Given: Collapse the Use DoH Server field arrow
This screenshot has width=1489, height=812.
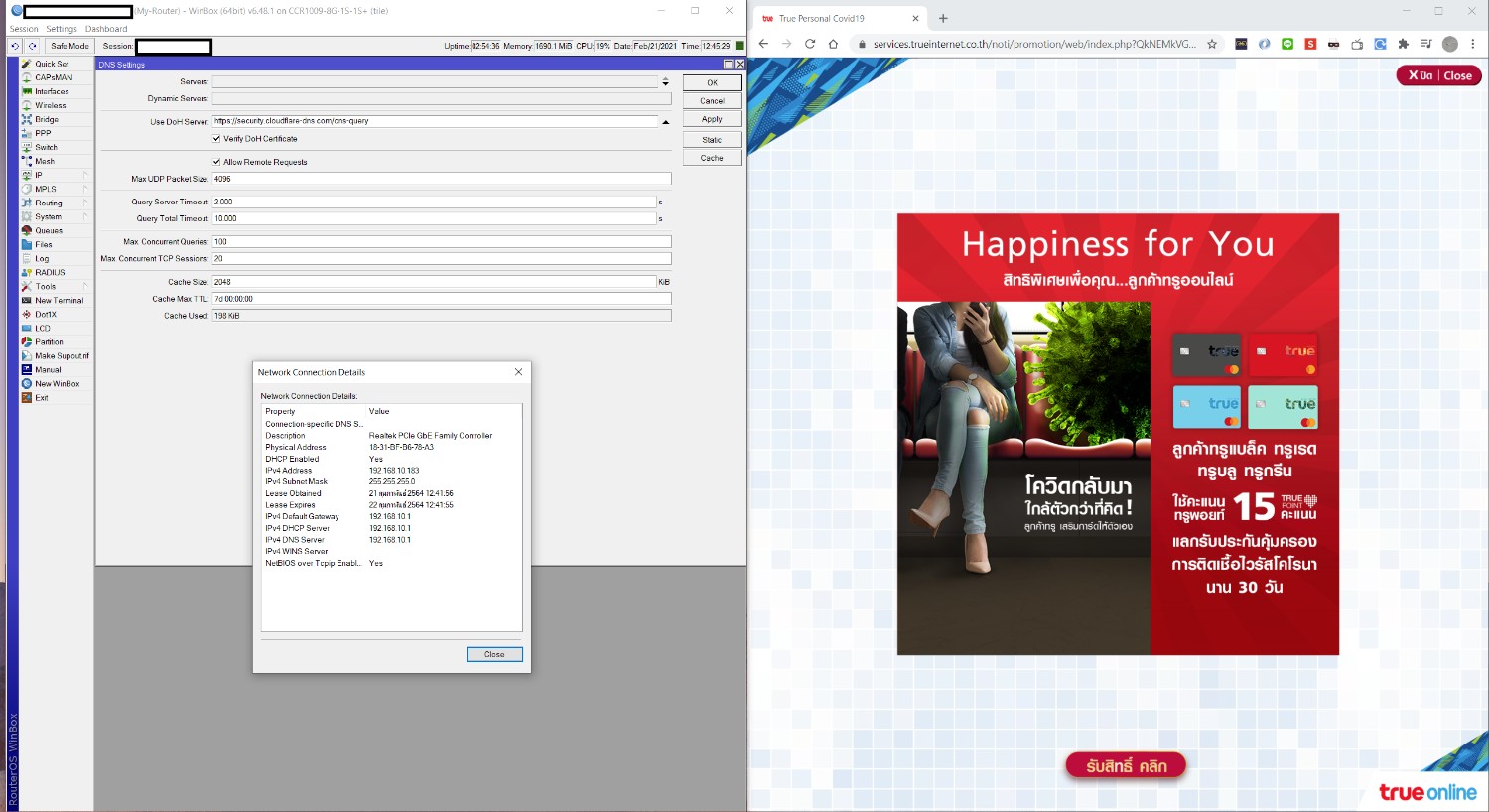Looking at the screenshot, I should [x=665, y=121].
